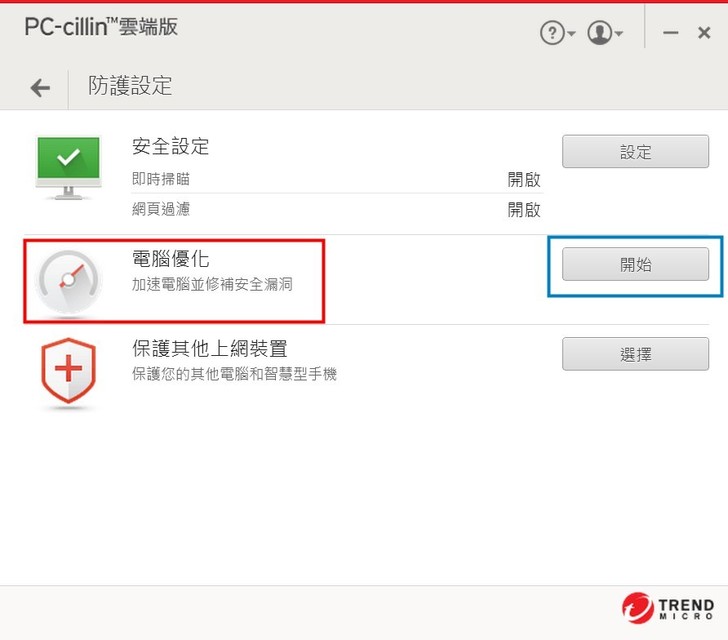This screenshot has width=728, height=640.
Task: Click the 即時掃瞄 row label
Action: click(x=161, y=179)
